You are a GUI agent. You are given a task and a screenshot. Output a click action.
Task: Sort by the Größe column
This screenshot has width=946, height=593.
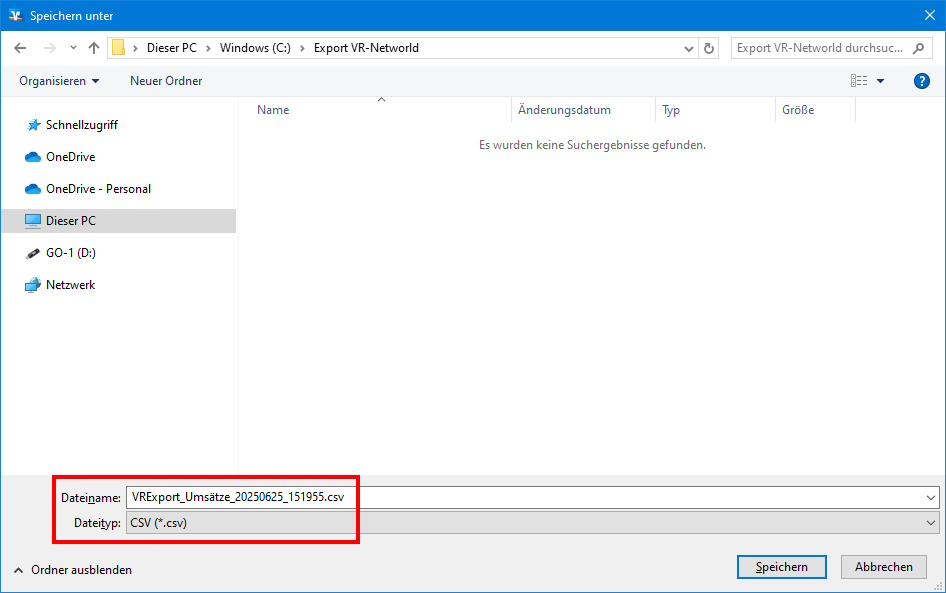[798, 110]
